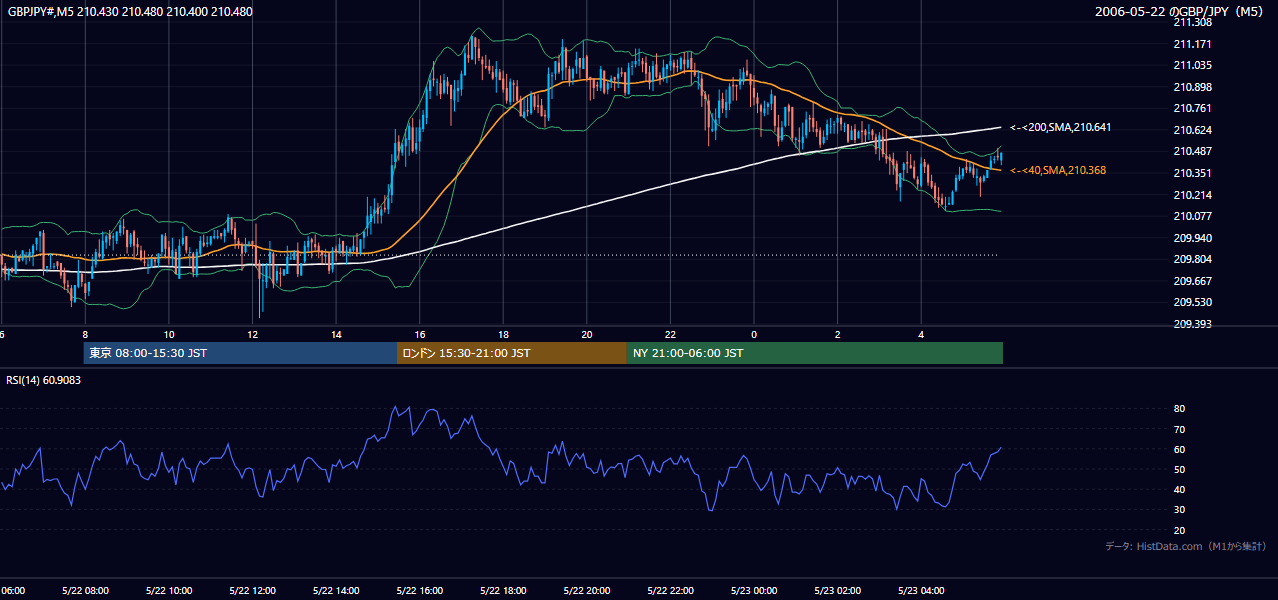
Task: Click the 5/22 20:00 time axis label
Action: [x=586, y=591]
